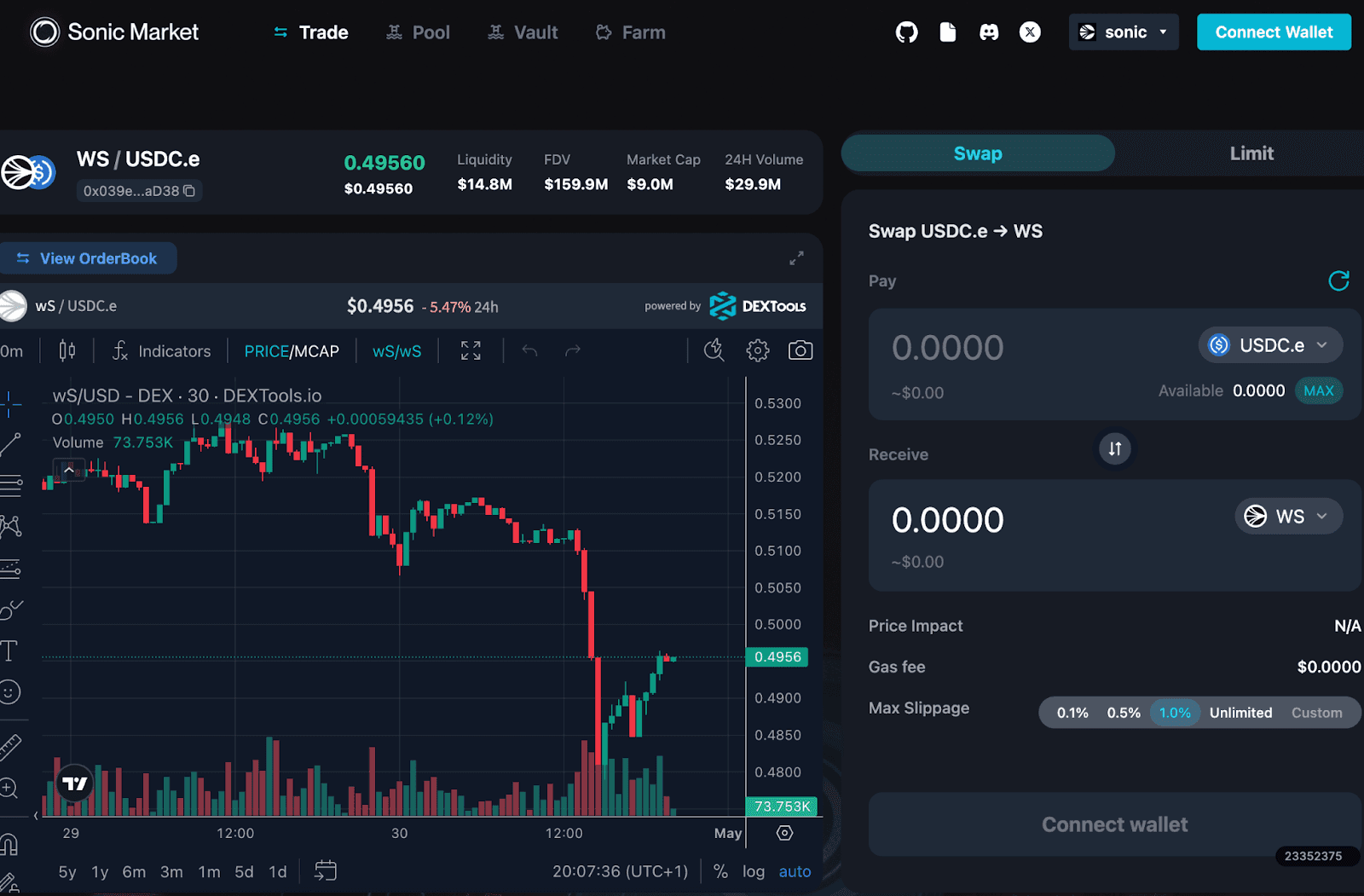Select the crosshair cursor tool
The width and height of the screenshot is (1364, 896).
(x=10, y=403)
